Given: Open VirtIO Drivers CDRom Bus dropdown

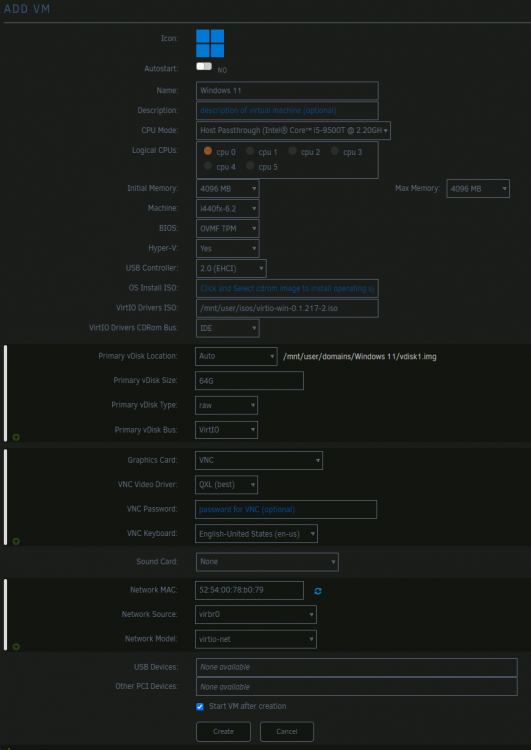Looking at the screenshot, I should tap(228, 328).
